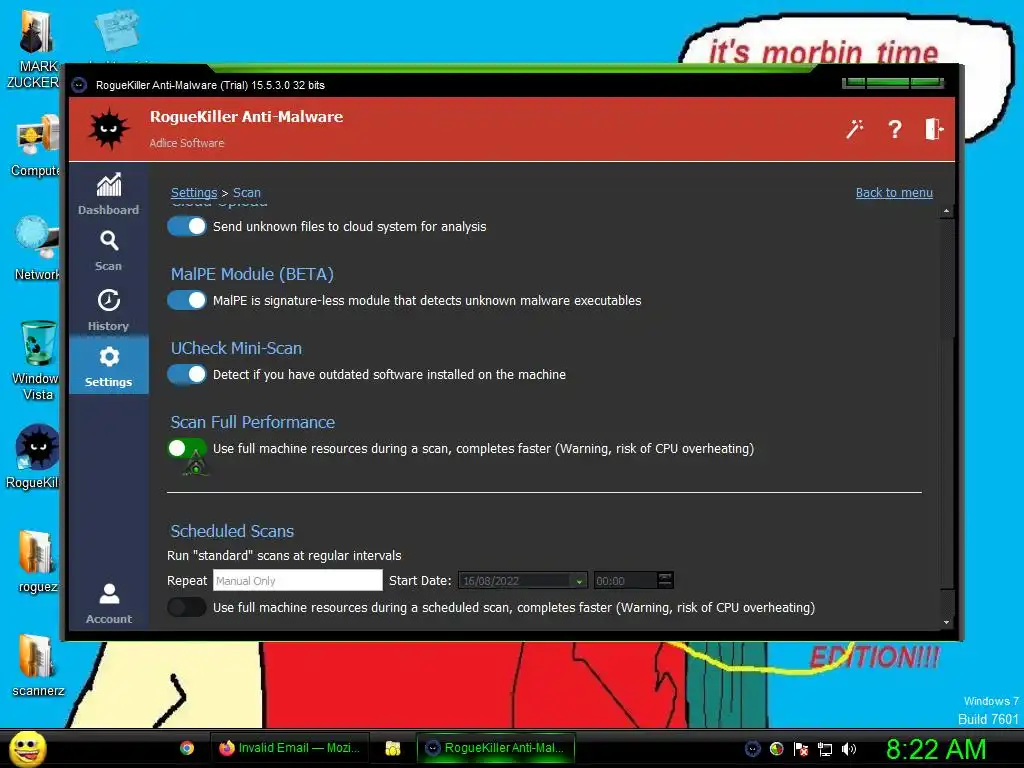Image resolution: width=1024 pixels, height=768 pixels.
Task: Click the RogueKiller Anti-Mal taskbar button
Action: tap(495, 748)
